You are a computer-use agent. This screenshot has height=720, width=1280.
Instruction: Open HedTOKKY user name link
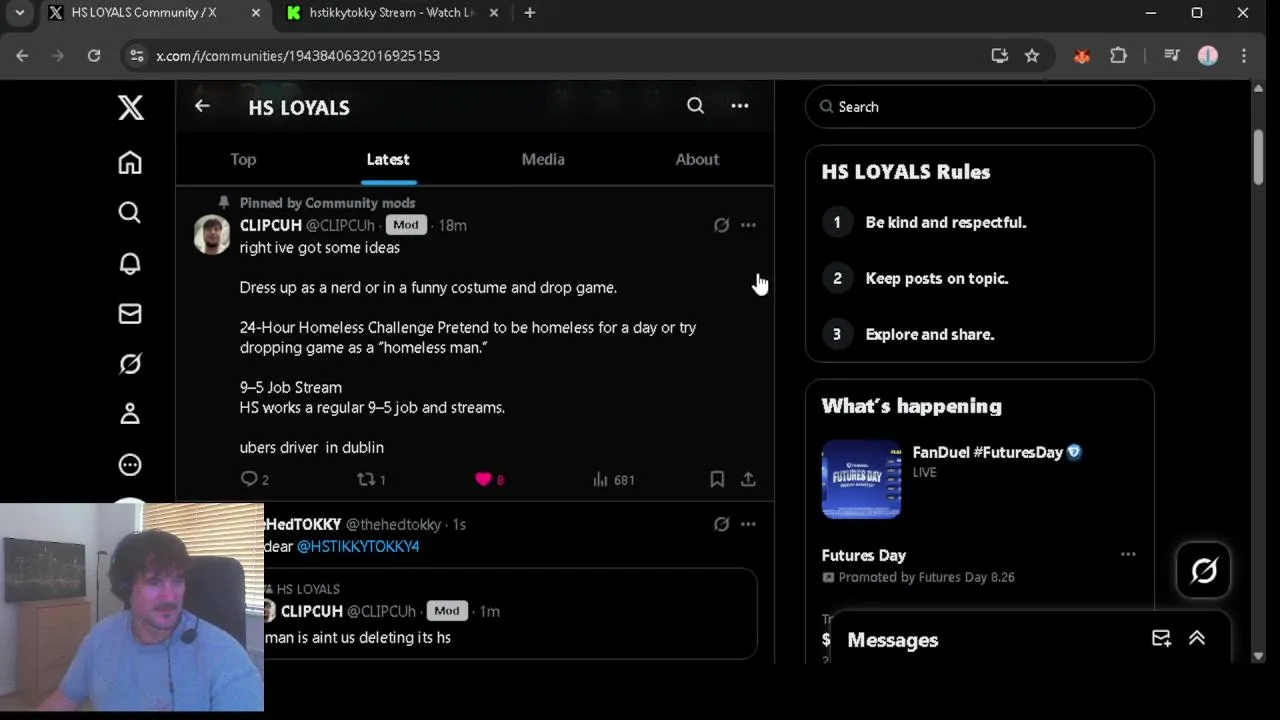tap(304, 524)
